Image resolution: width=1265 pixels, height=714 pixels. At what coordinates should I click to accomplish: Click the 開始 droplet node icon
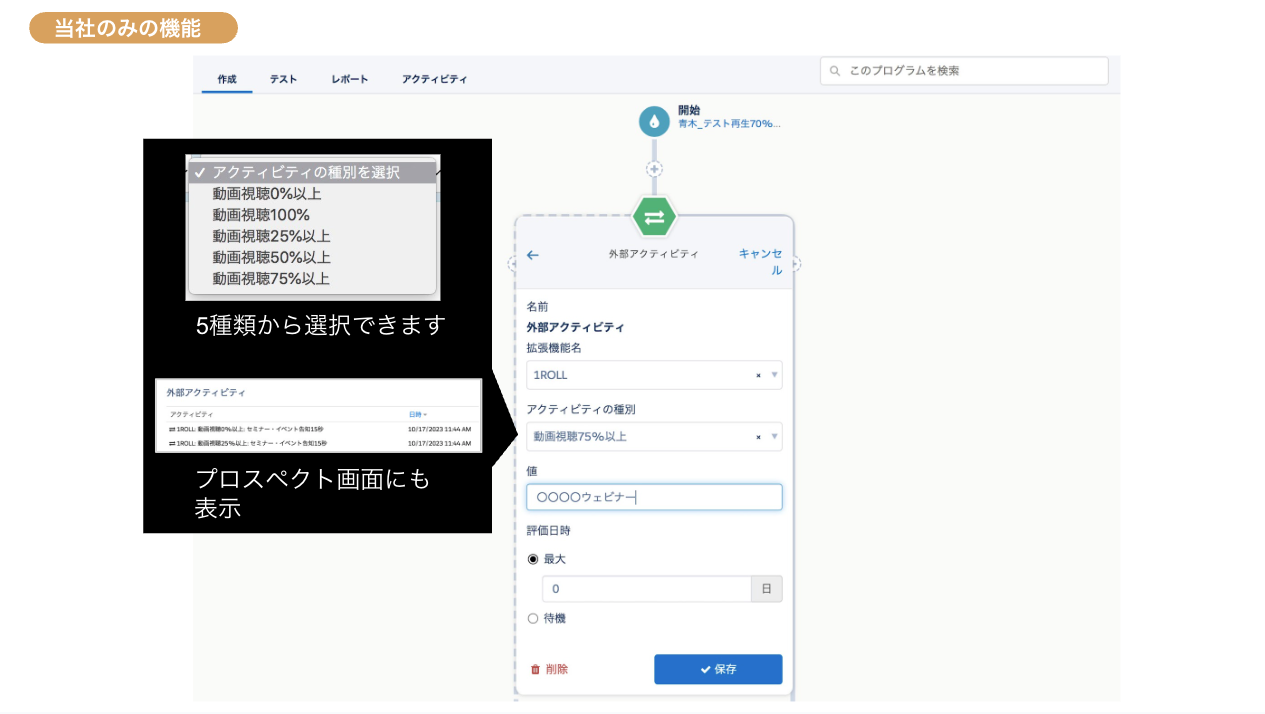pos(654,120)
